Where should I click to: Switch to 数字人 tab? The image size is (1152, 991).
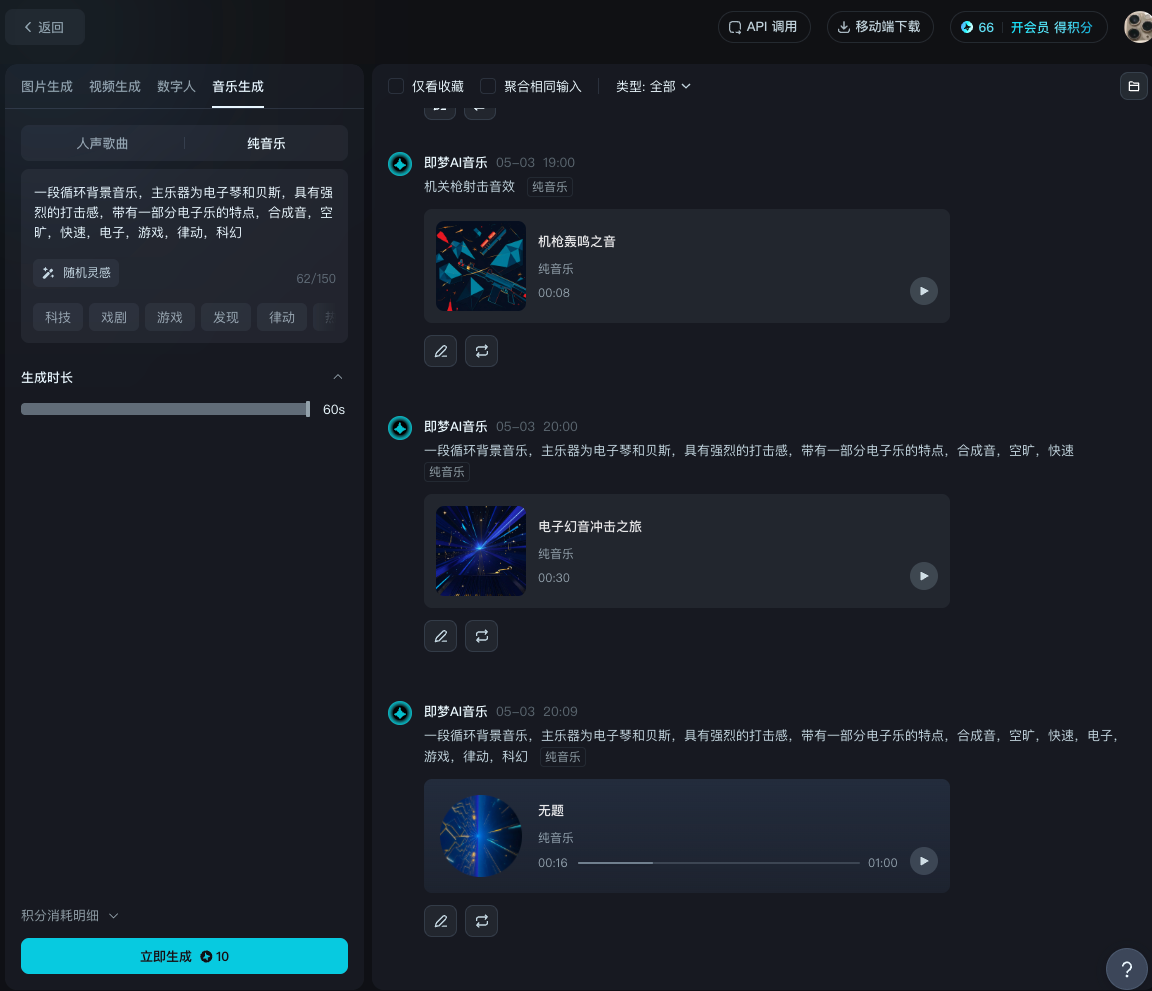[176, 87]
